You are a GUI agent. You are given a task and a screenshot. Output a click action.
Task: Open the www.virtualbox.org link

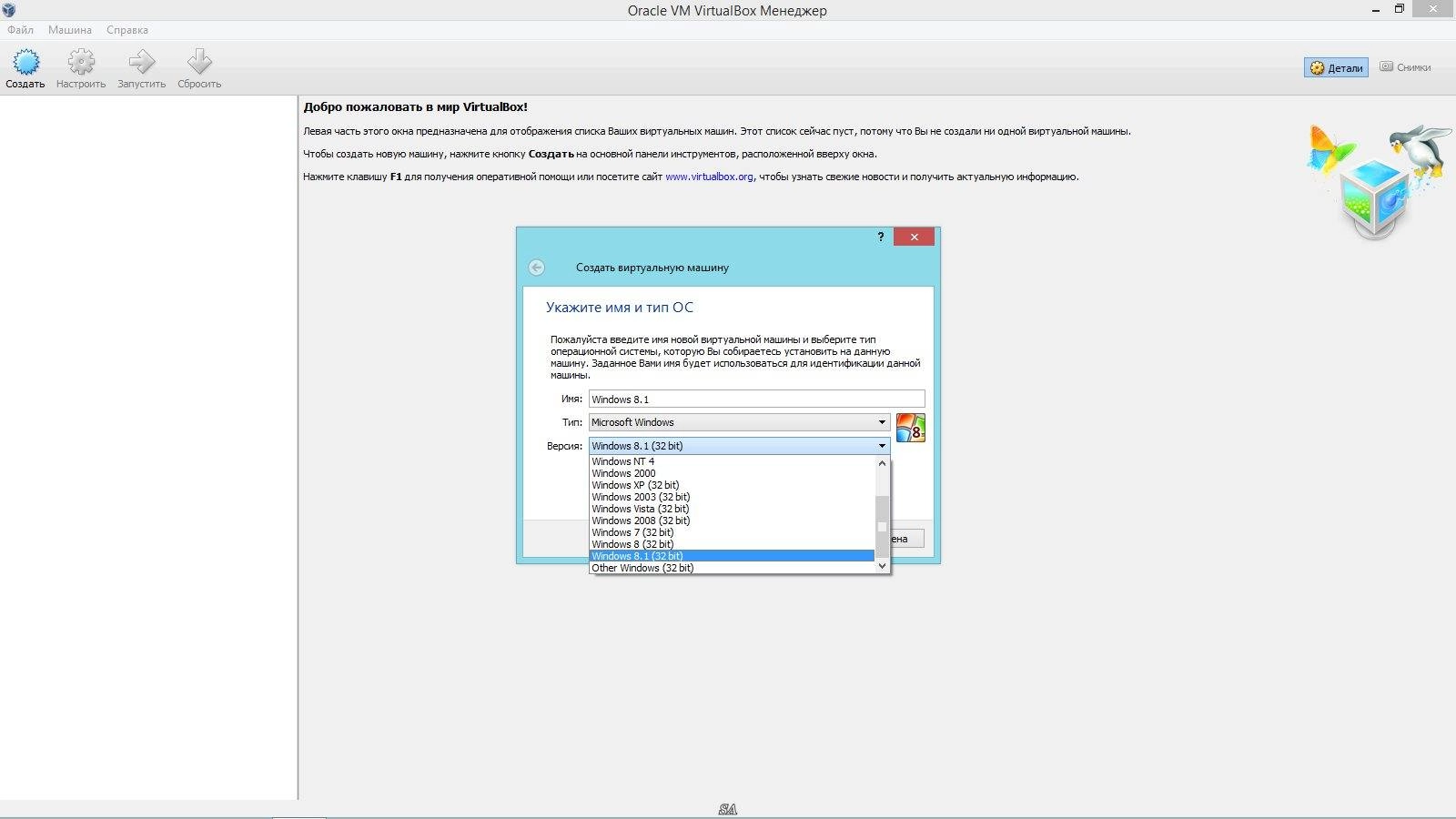(x=709, y=177)
